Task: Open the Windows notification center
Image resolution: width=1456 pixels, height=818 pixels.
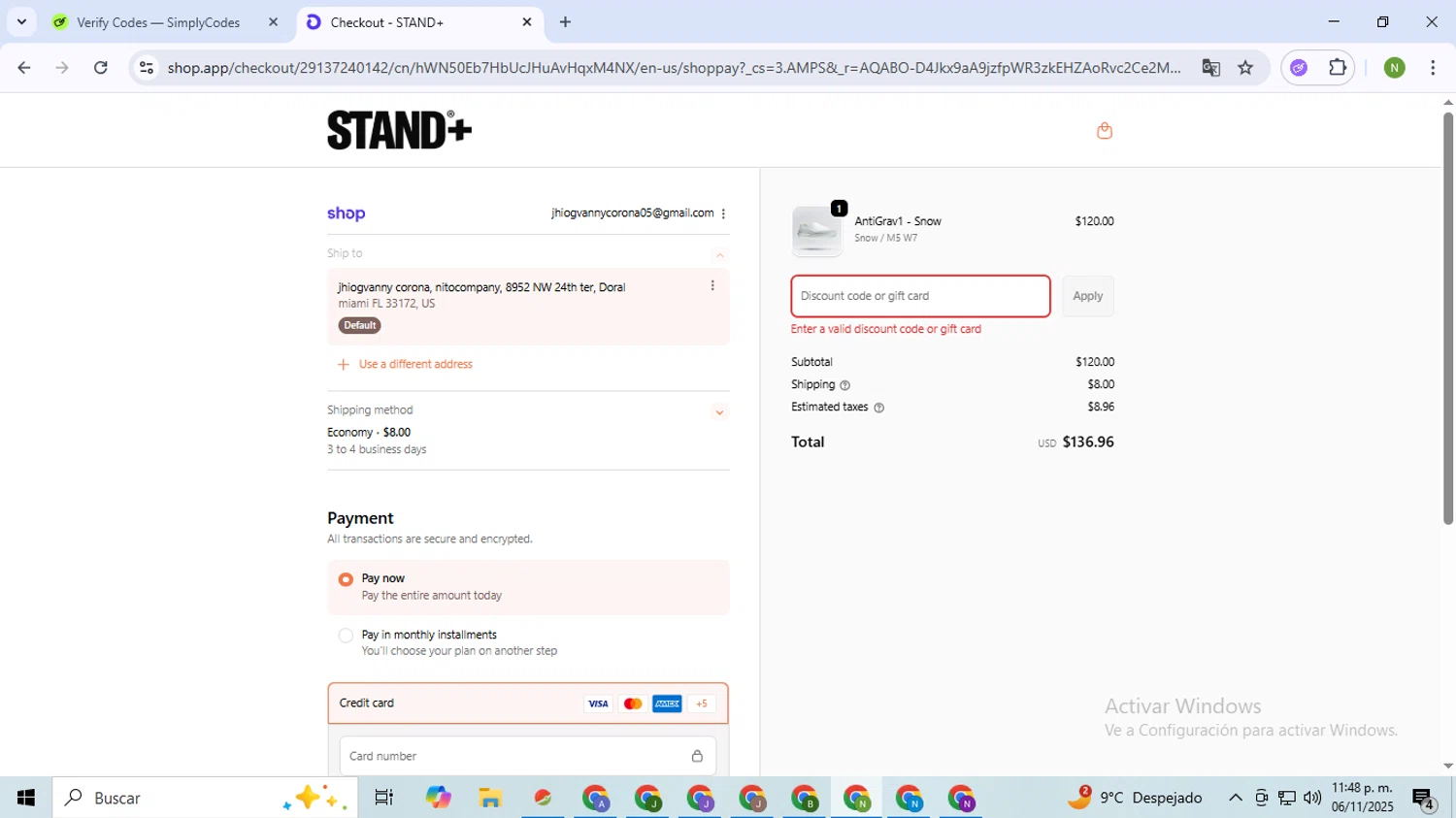Action: [1424, 799]
